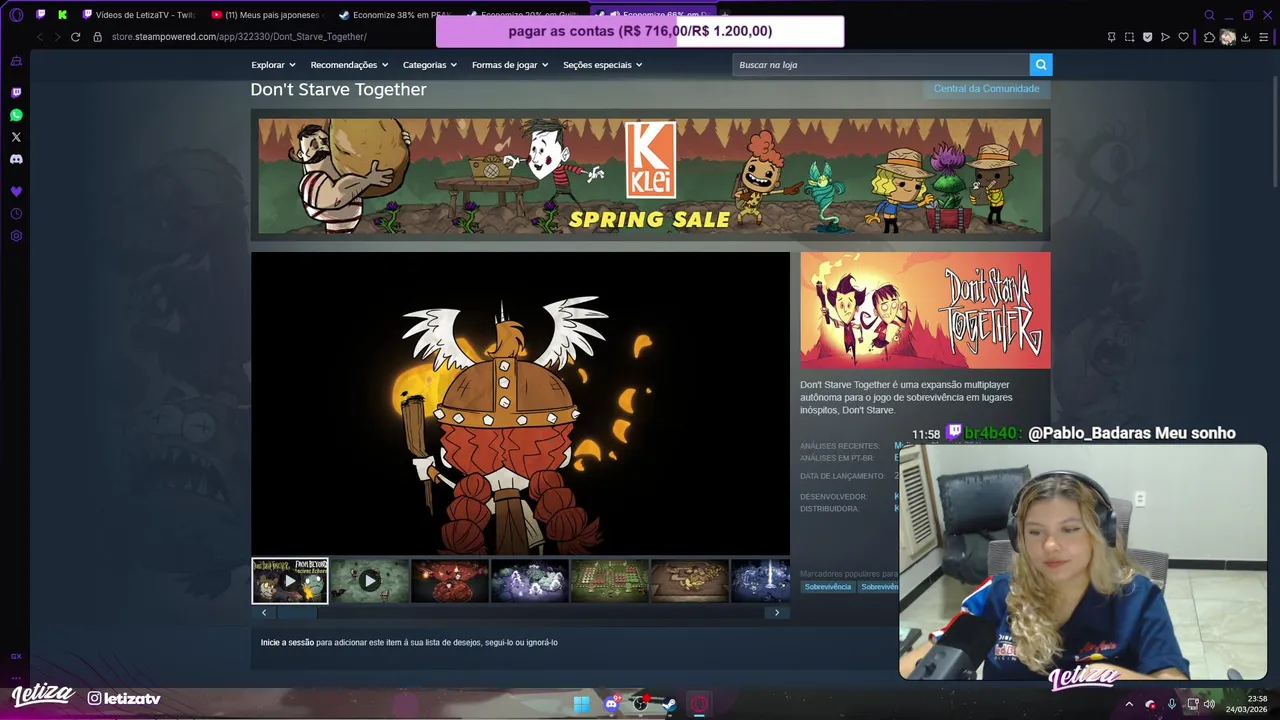
Task: Click the Opera flow send icon
Action: coord(1165,37)
